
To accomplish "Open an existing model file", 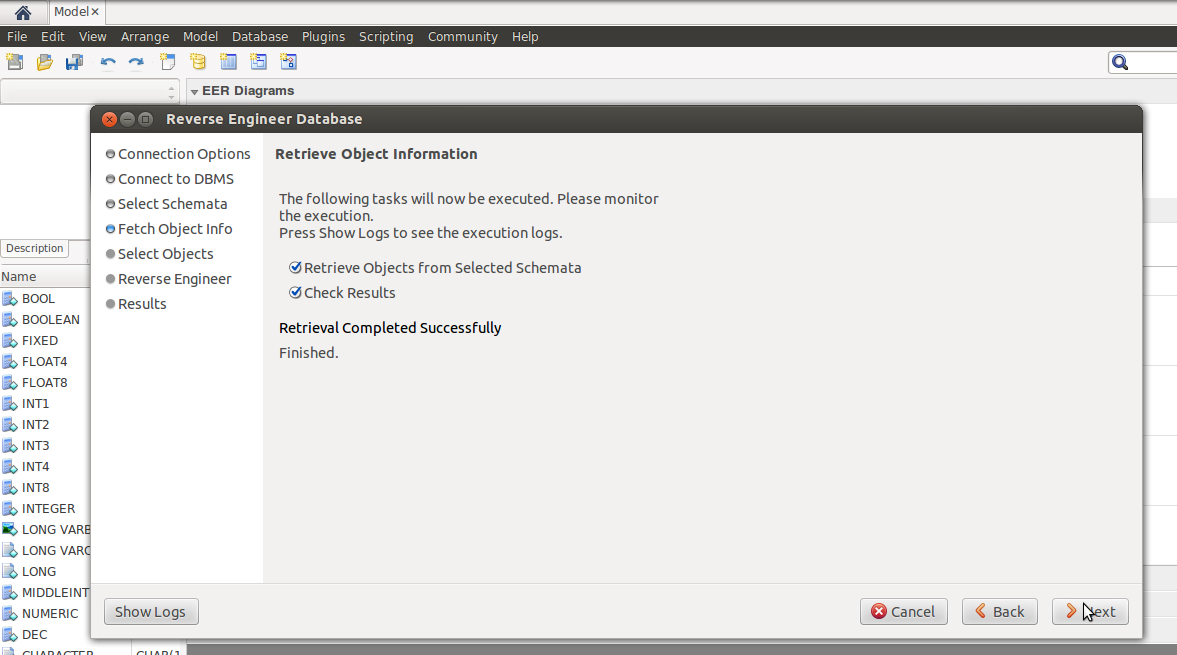I will [44, 61].
